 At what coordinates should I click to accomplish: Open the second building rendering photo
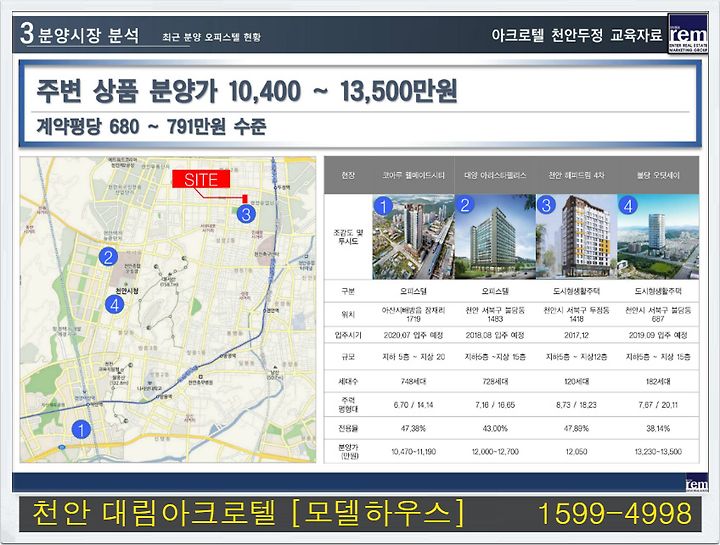click(x=495, y=236)
